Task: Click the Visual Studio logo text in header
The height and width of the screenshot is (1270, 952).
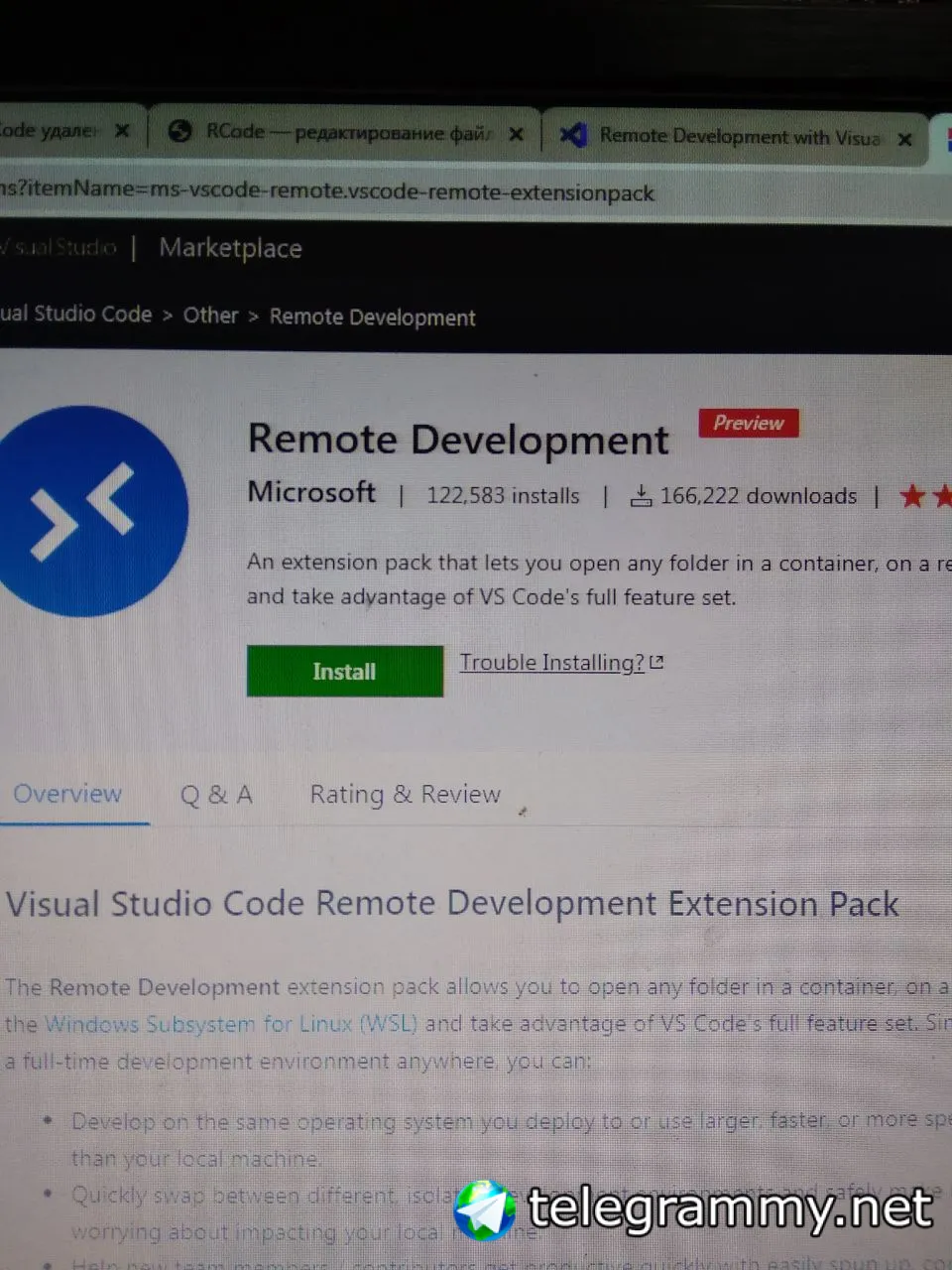Action: click(x=59, y=247)
